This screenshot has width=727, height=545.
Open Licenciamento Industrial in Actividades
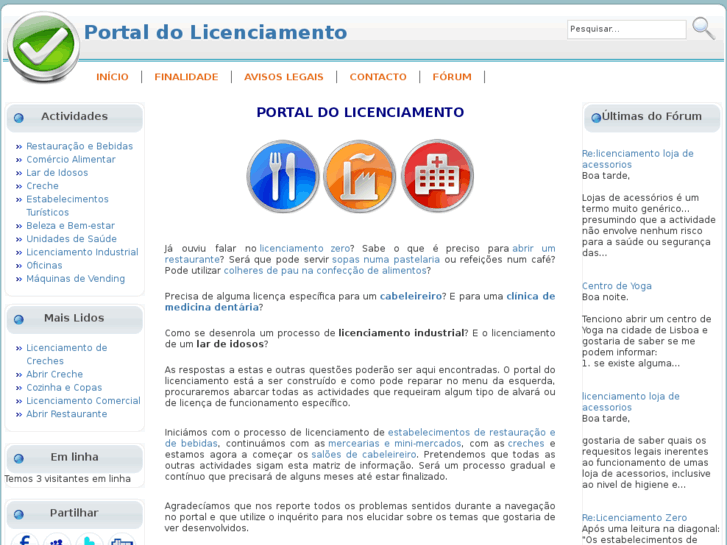pos(82,252)
